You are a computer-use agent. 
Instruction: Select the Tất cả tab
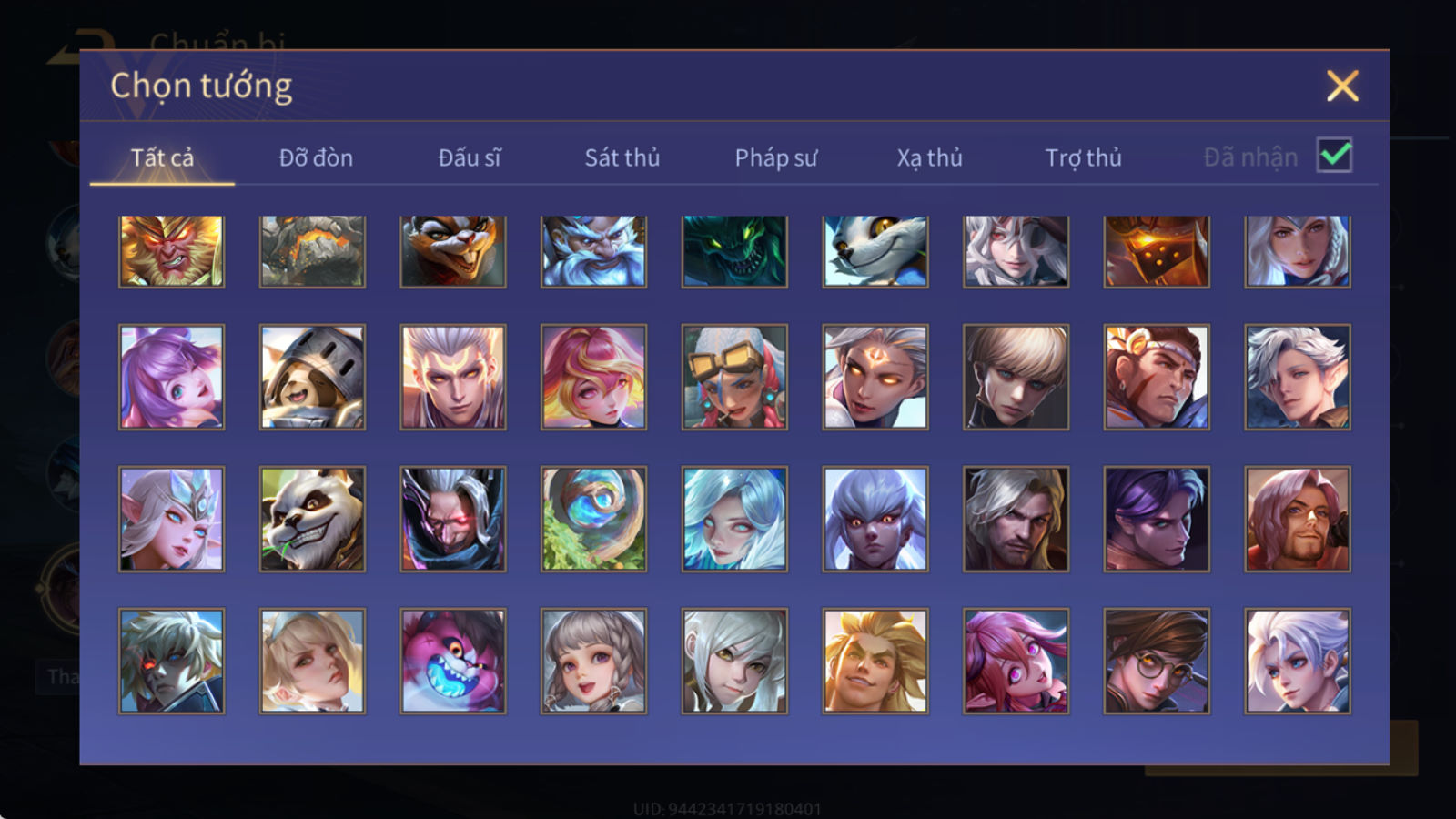[162, 157]
